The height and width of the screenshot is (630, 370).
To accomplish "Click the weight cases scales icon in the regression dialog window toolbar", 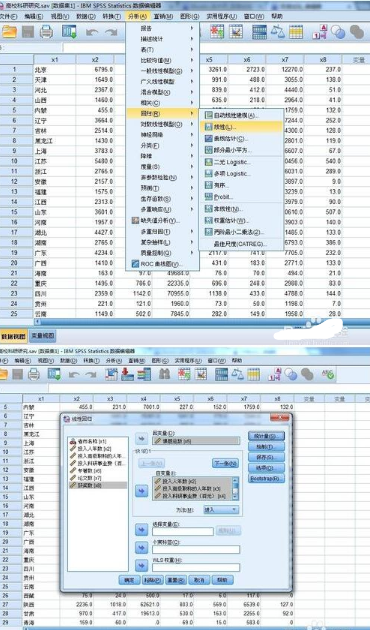I will (x=237, y=374).
